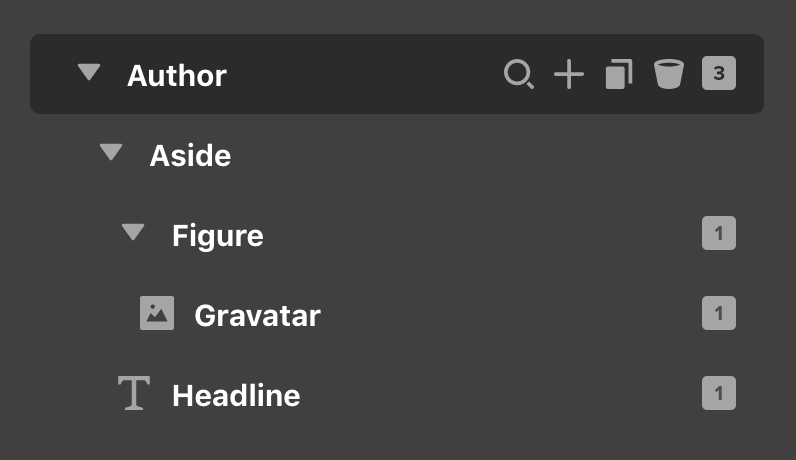Screen dimensions: 796x460
Task: Click the count badge 3 on Author
Action: pos(719,73)
